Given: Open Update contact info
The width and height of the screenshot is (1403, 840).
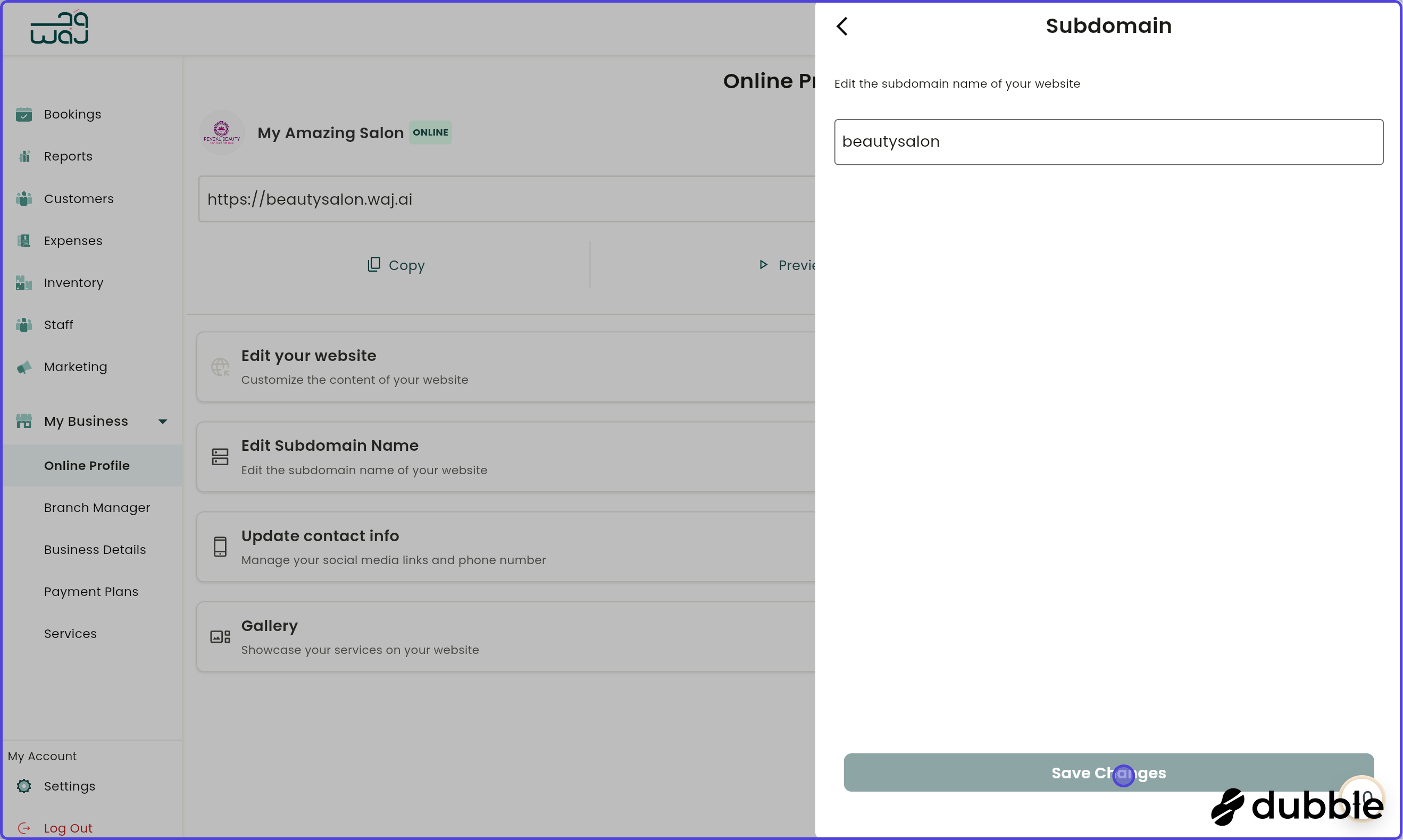Looking at the screenshot, I should point(396,546).
